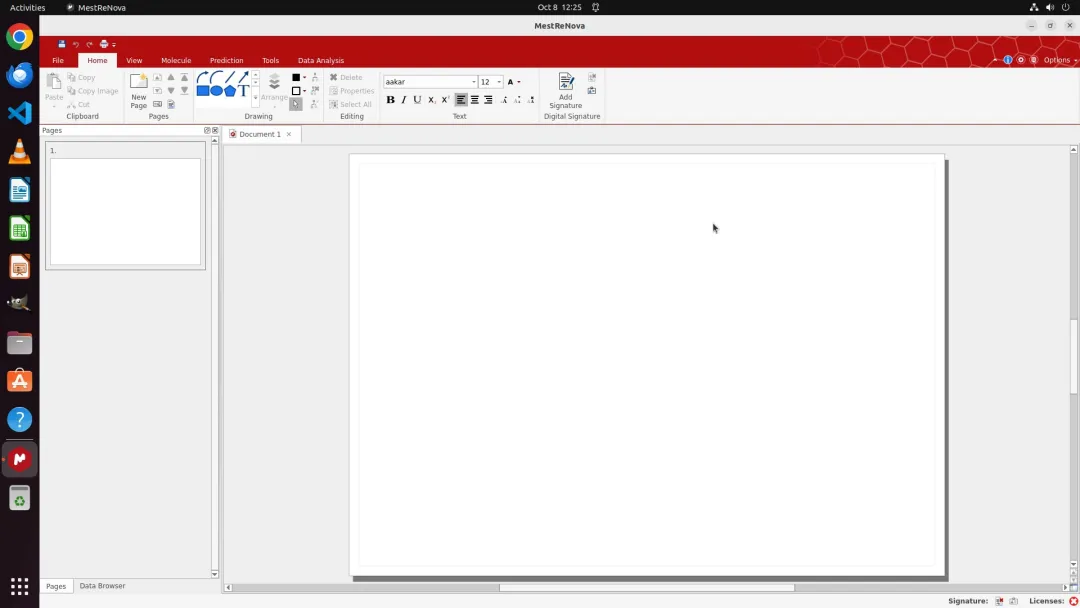This screenshot has width=1080, height=608.
Task: Select the rectangle shape tool
Action: point(202,90)
